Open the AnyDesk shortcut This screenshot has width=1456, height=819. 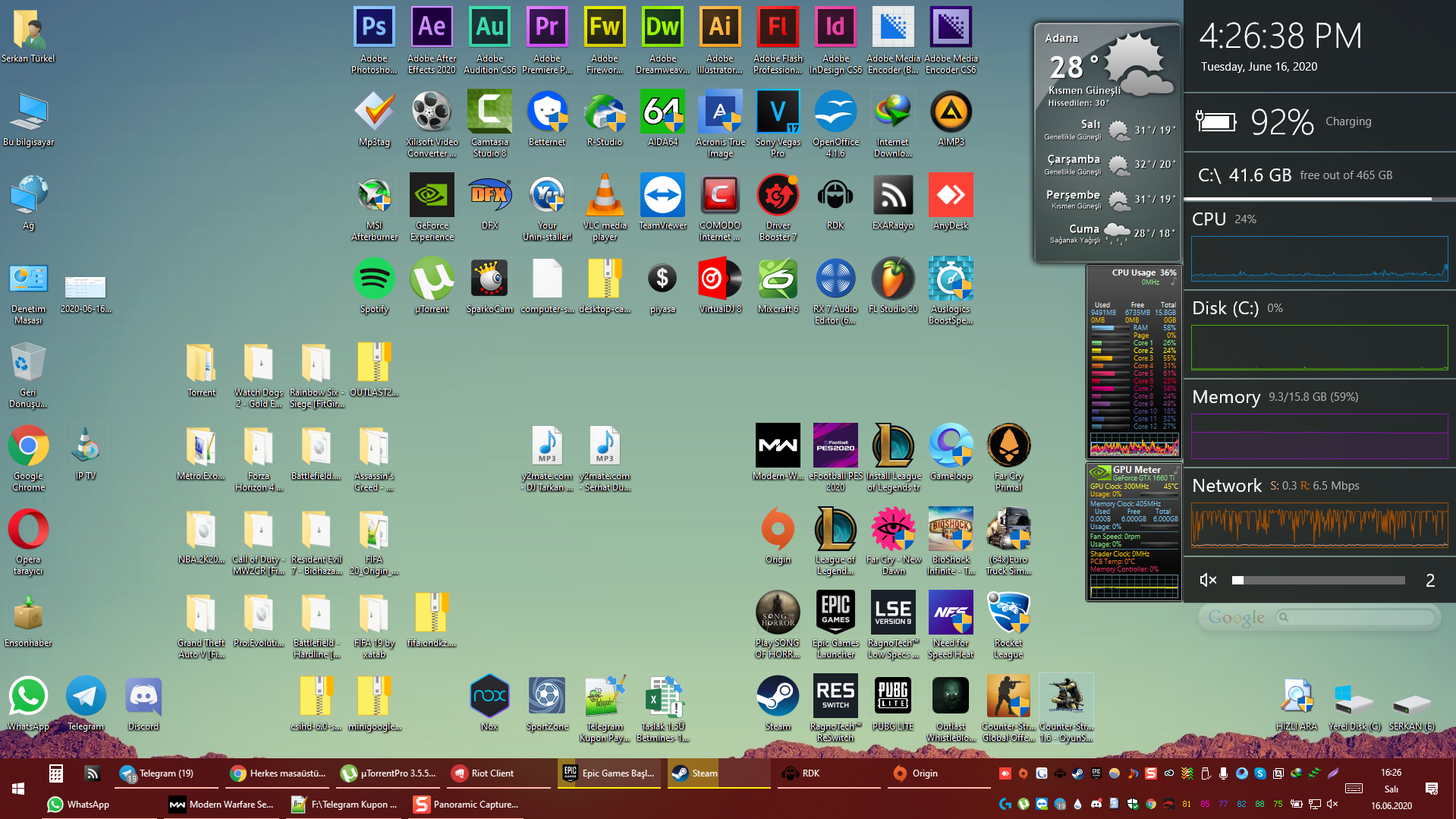coord(951,202)
